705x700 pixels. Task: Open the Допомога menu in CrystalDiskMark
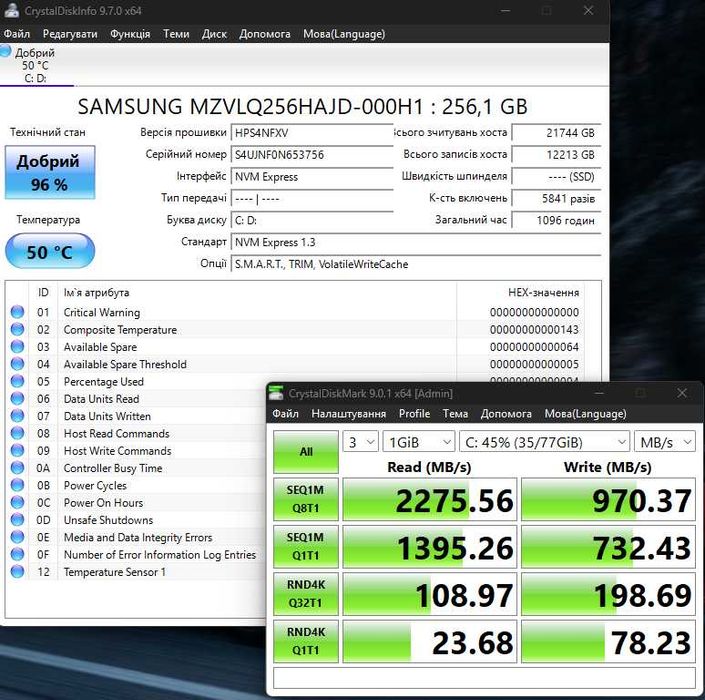(x=506, y=414)
